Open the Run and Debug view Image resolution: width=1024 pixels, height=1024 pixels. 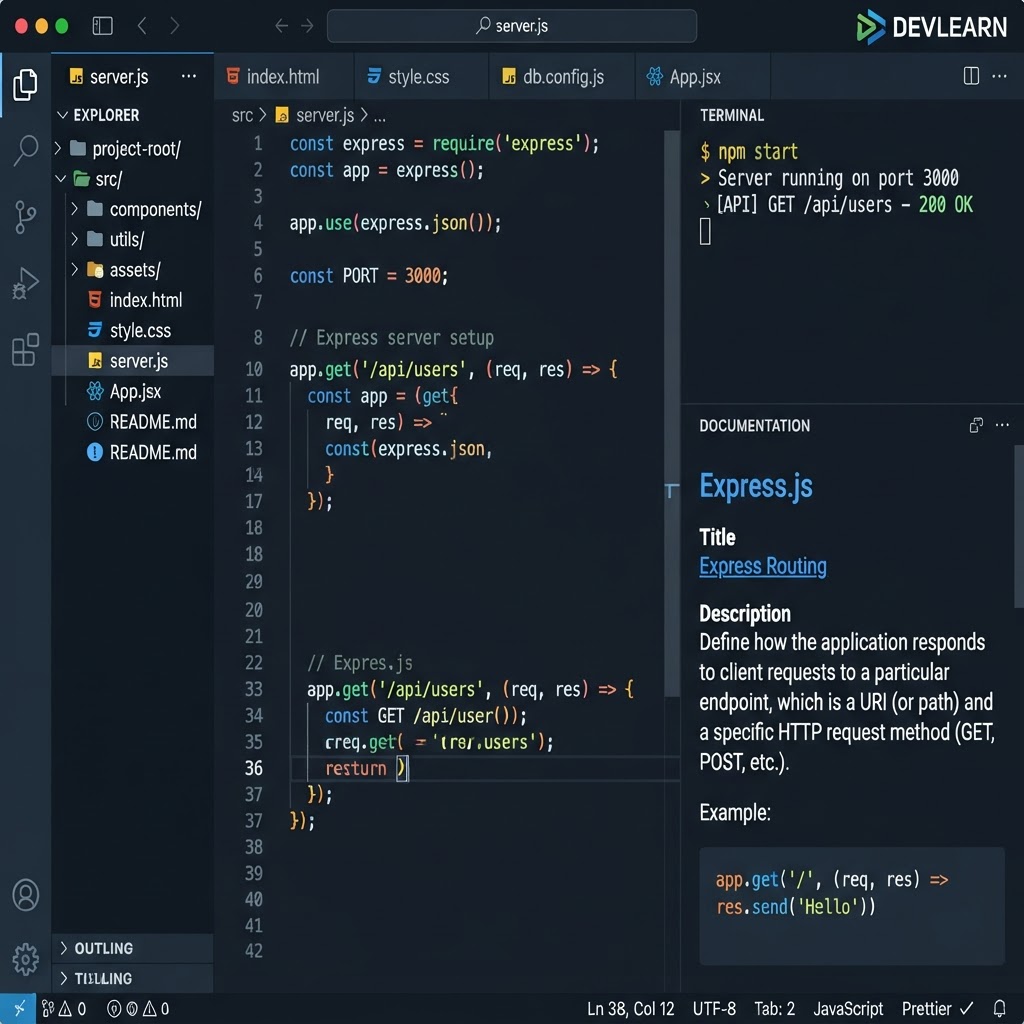[x=25, y=283]
